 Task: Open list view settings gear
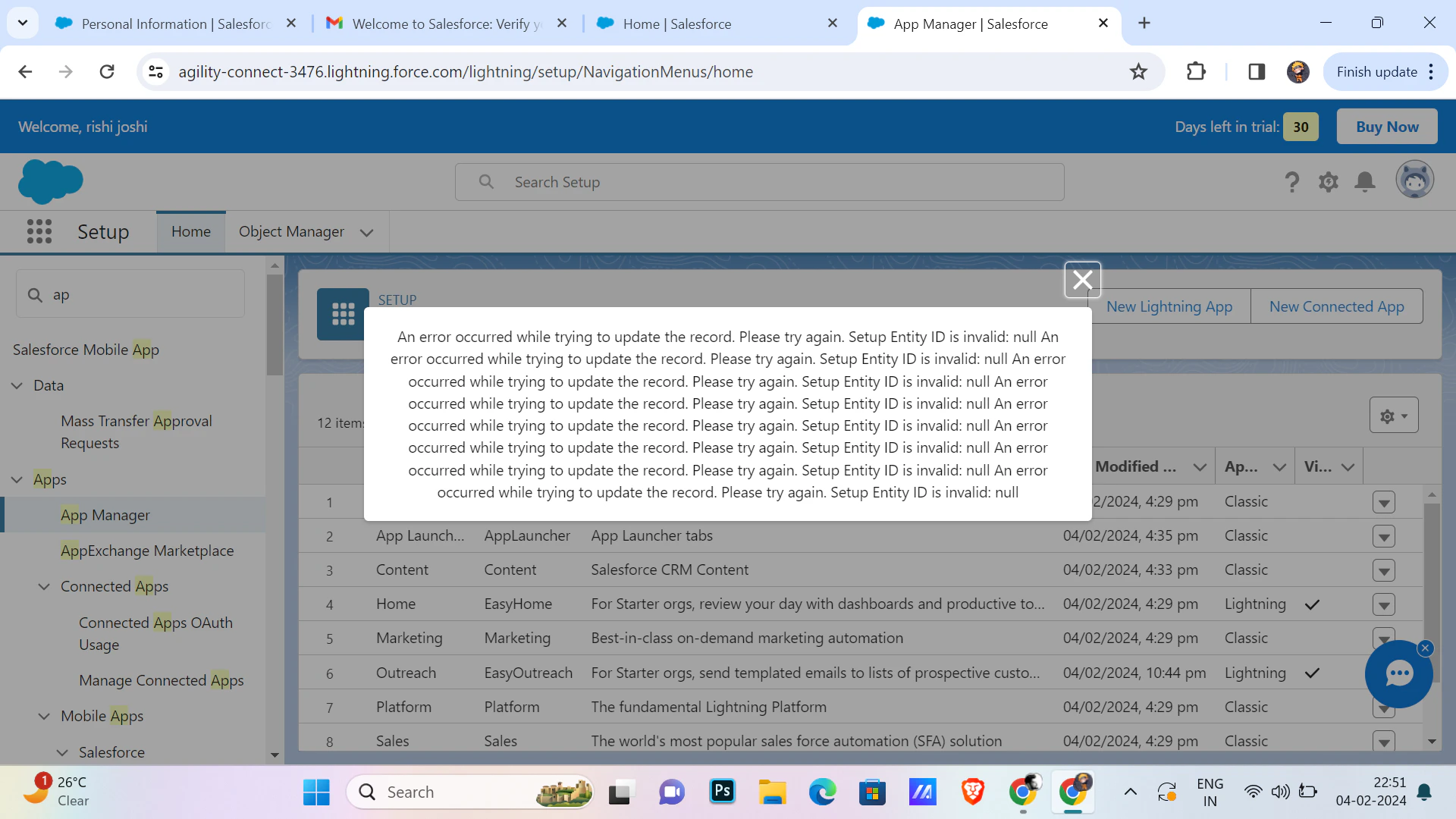click(1394, 416)
